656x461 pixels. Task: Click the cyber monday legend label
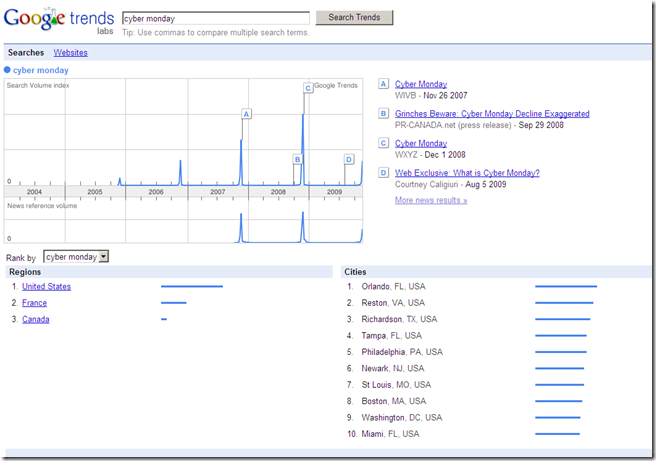pos(41,70)
